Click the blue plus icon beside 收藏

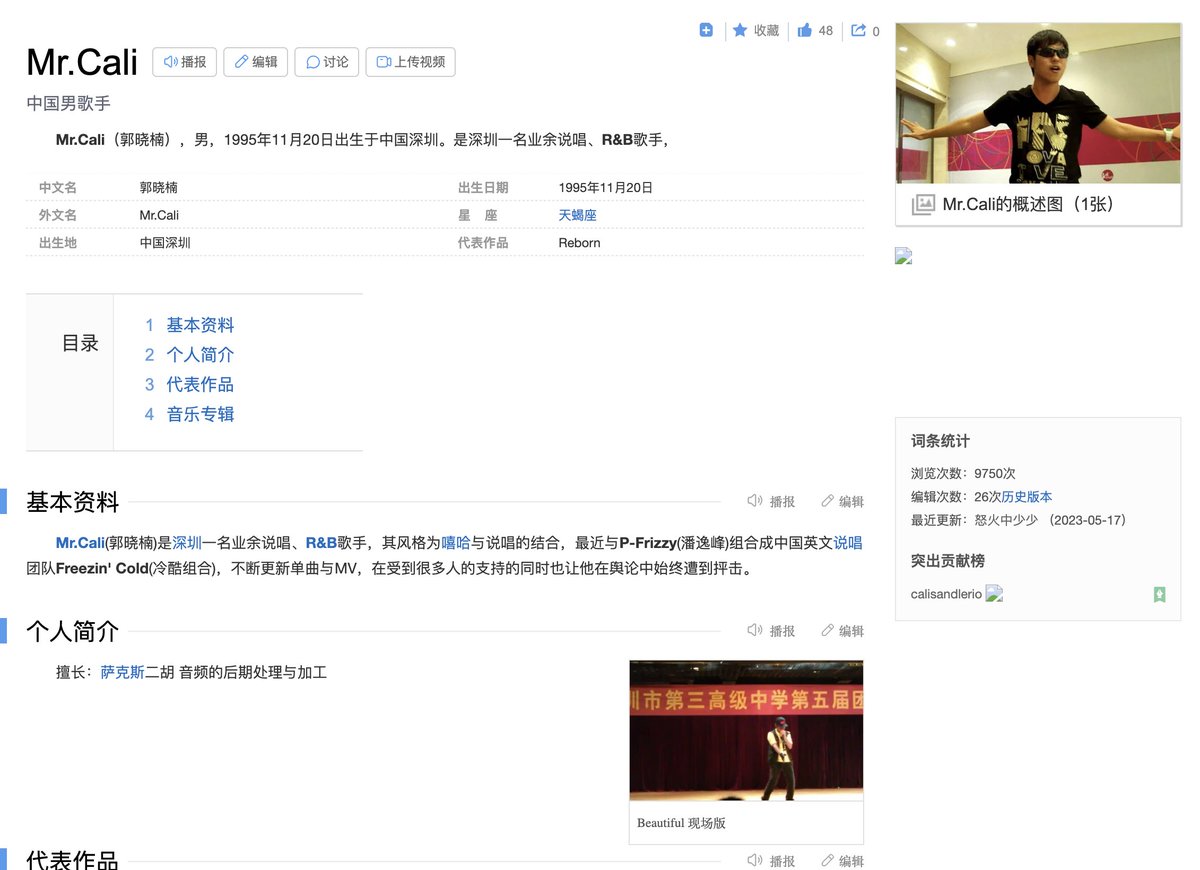click(706, 30)
